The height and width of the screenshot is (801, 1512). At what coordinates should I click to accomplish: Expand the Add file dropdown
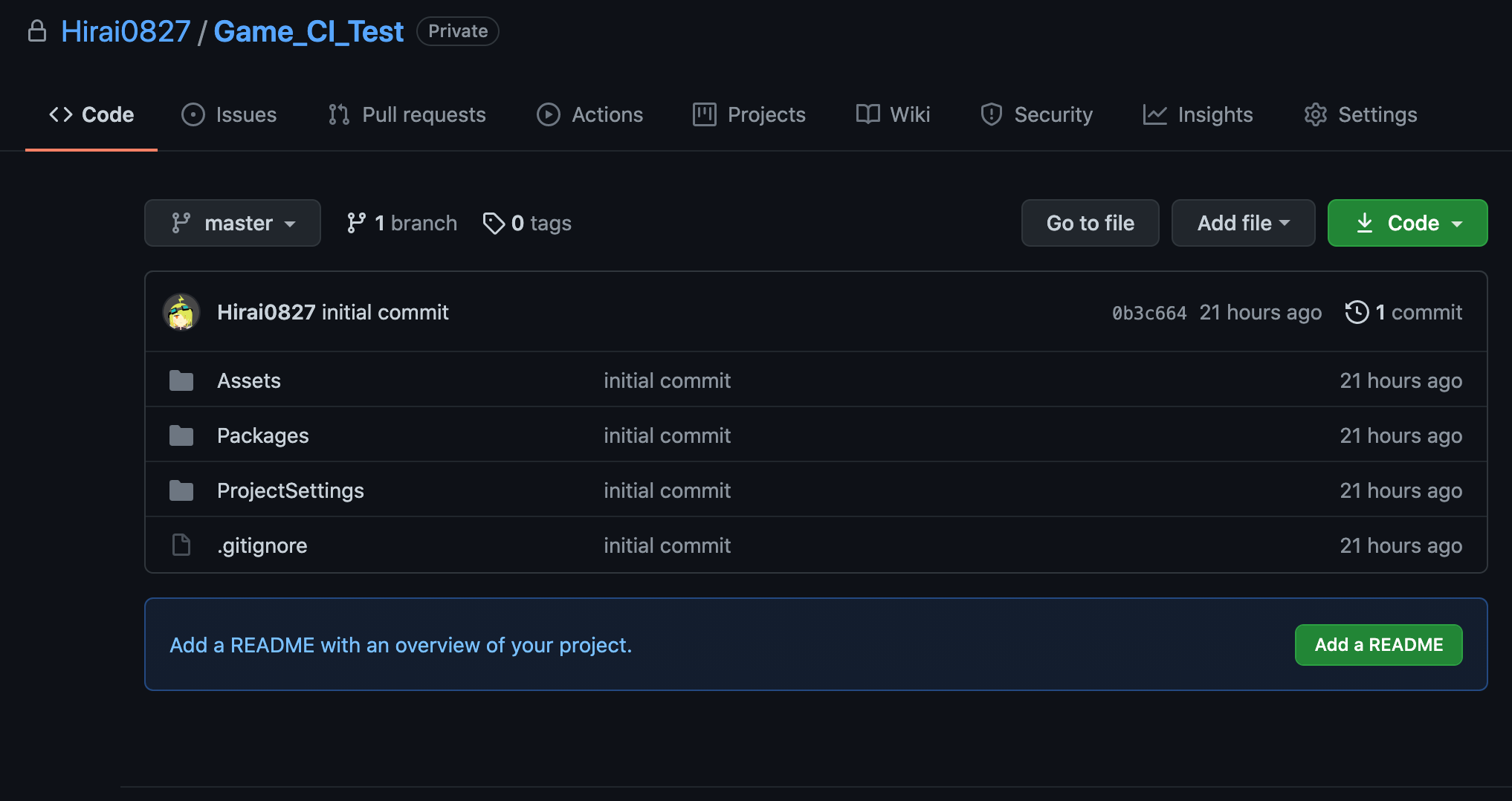pyautogui.click(x=1242, y=222)
